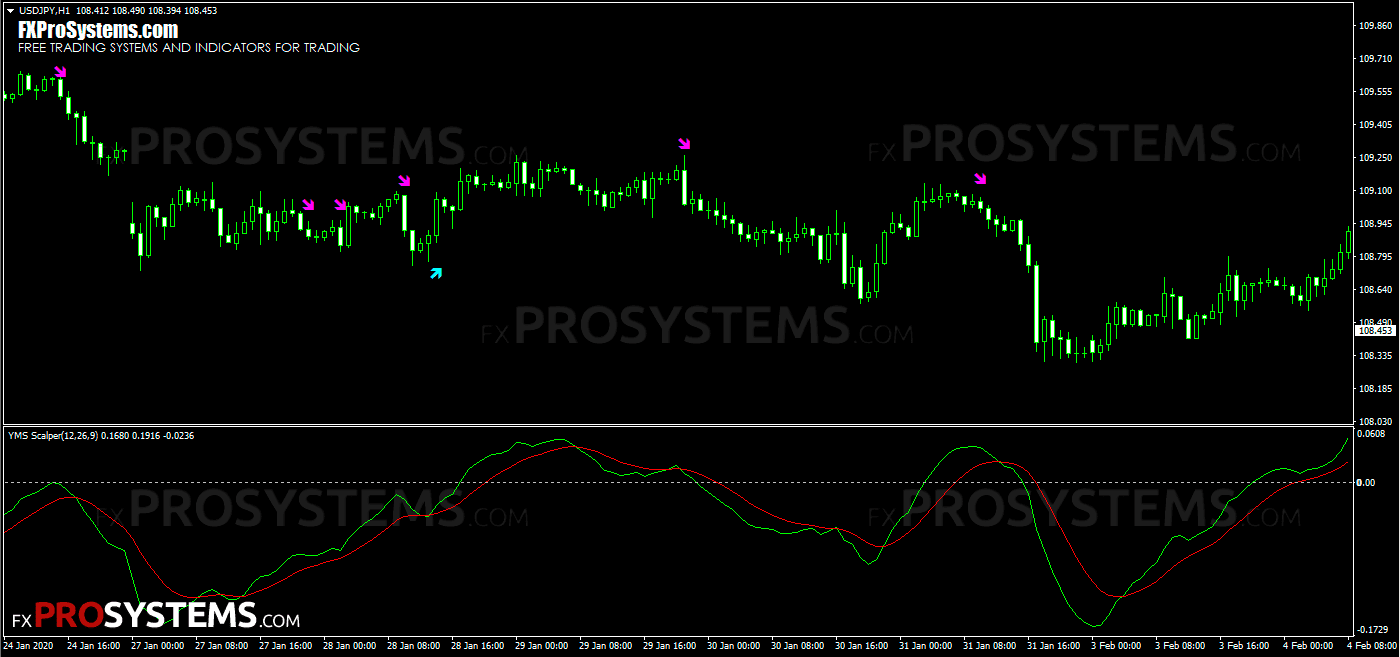Click the 108.490 label on the price scale

pyautogui.click(x=1374, y=323)
